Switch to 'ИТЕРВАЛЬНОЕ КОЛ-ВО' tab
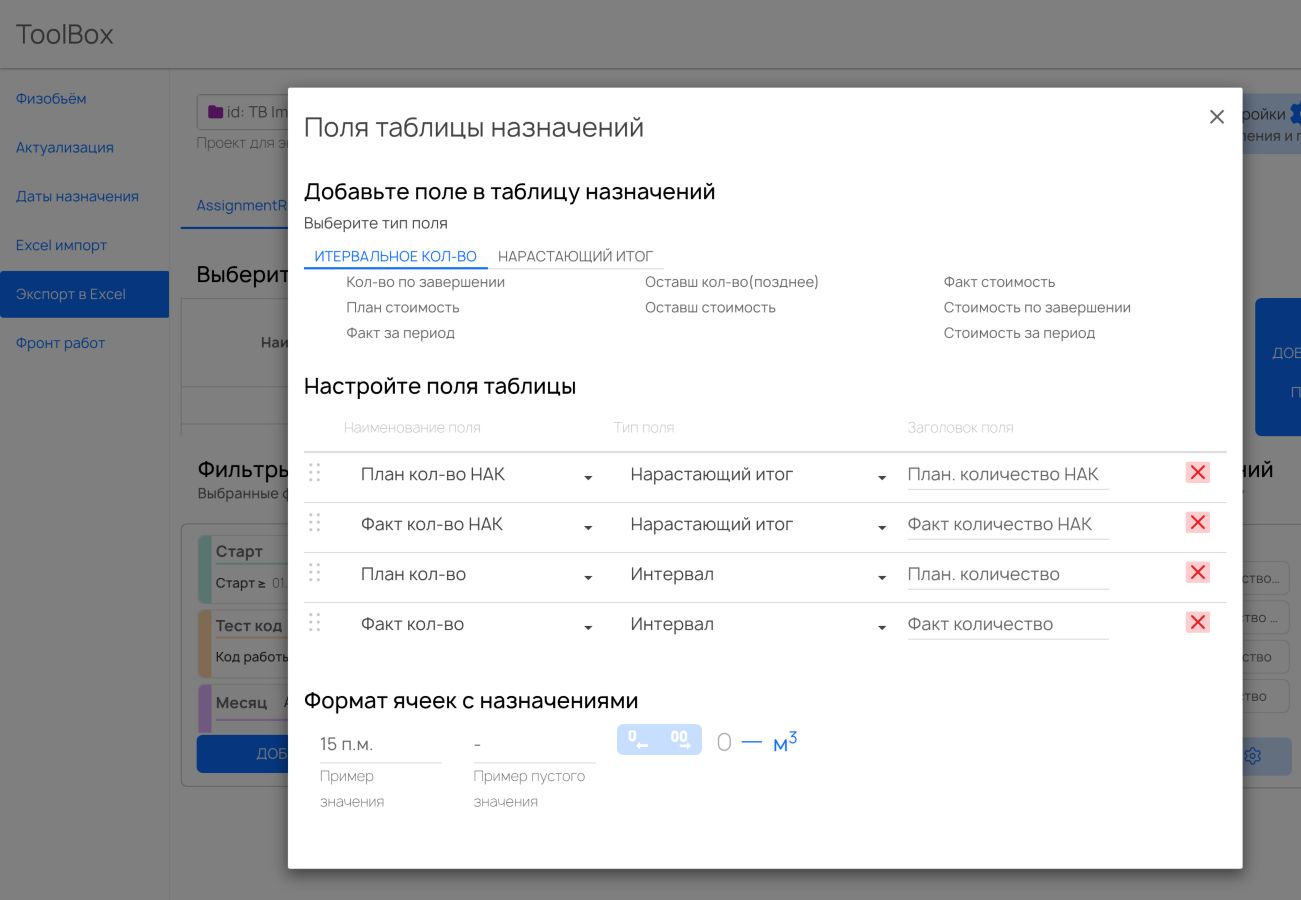Screen dimensions: 1301x900 [x=396, y=256]
